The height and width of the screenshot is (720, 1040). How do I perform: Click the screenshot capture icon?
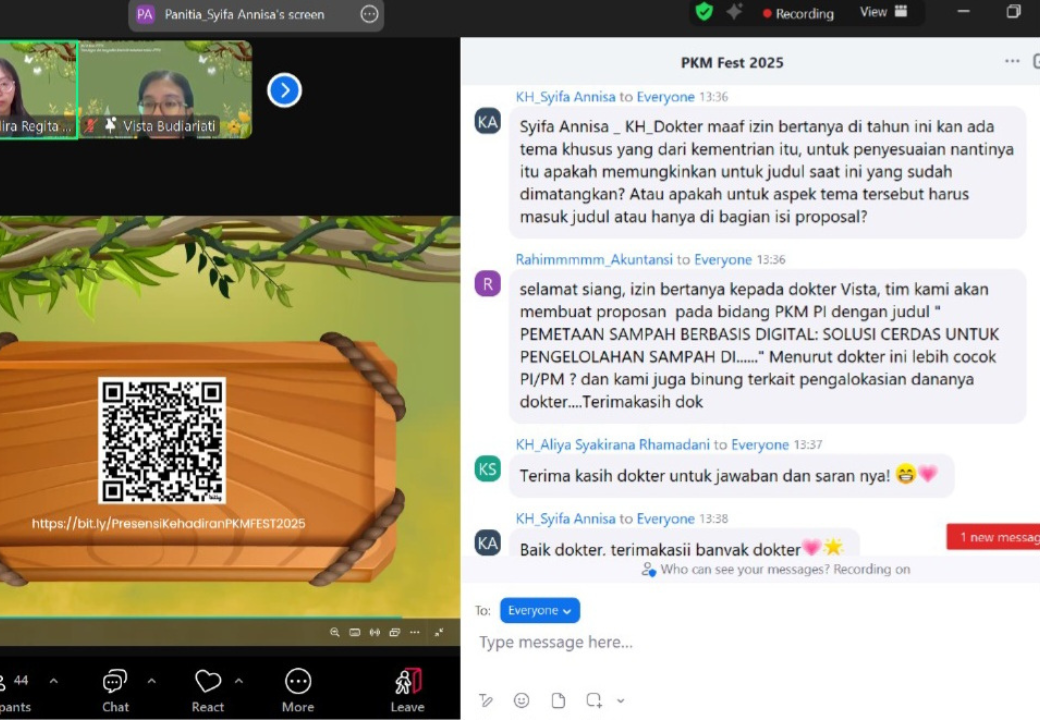tap(594, 700)
